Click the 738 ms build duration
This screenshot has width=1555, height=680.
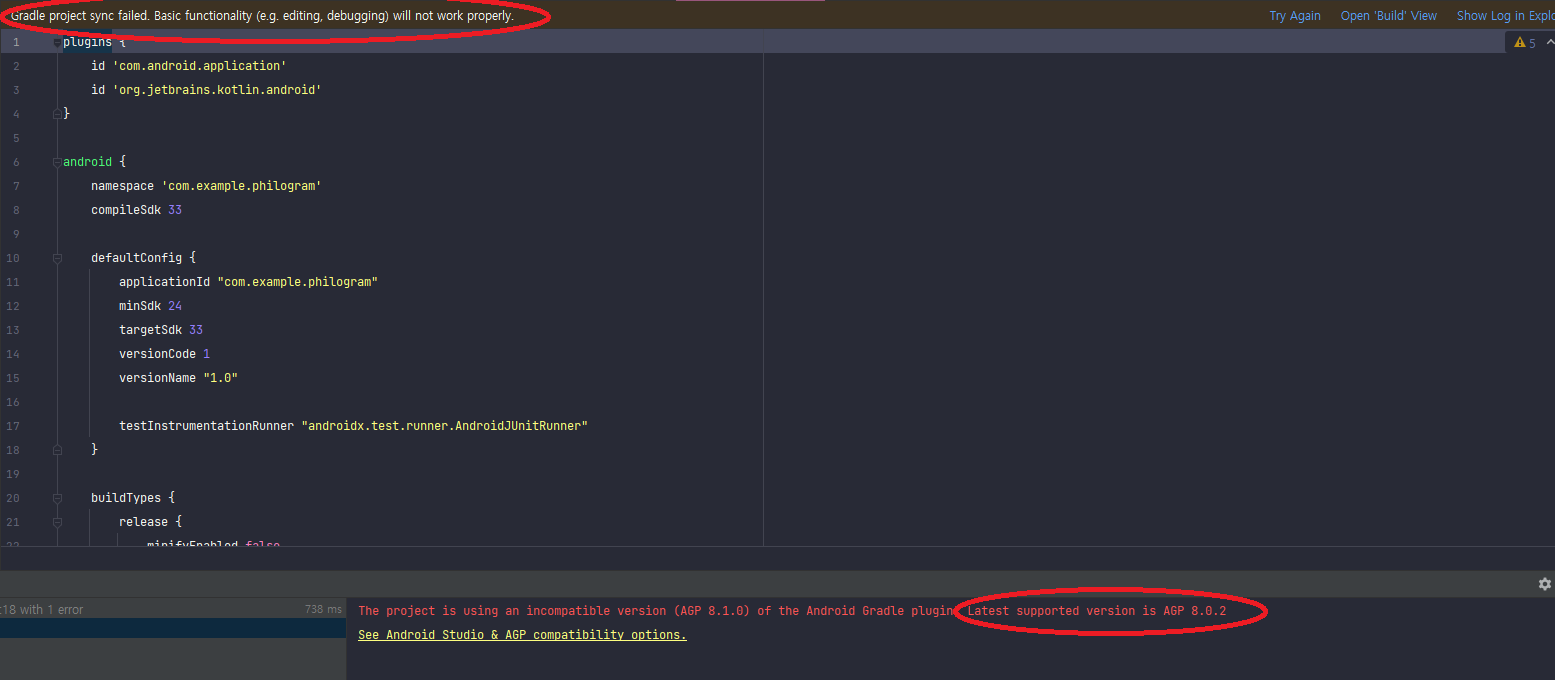(323, 609)
